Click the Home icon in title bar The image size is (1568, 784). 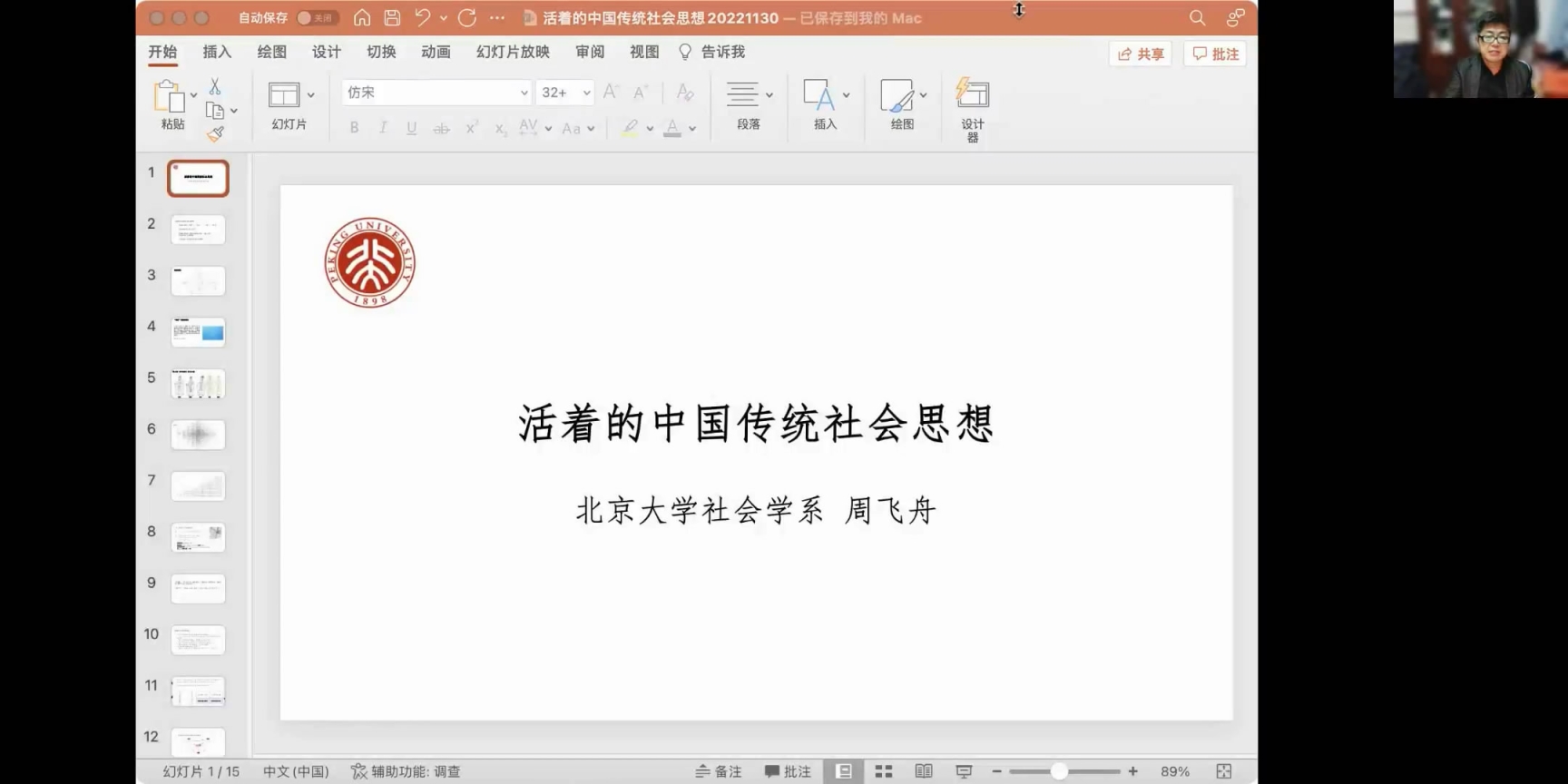[x=362, y=17]
